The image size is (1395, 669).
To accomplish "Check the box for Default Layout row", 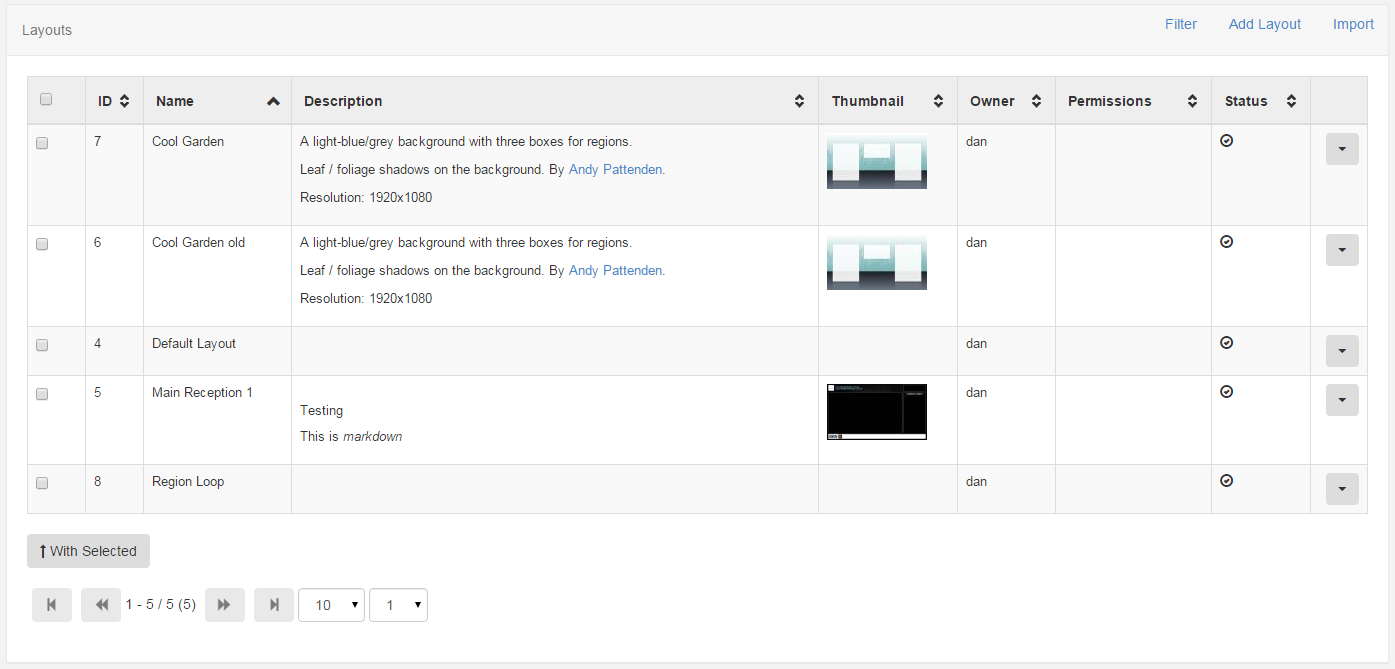I will [x=42, y=345].
